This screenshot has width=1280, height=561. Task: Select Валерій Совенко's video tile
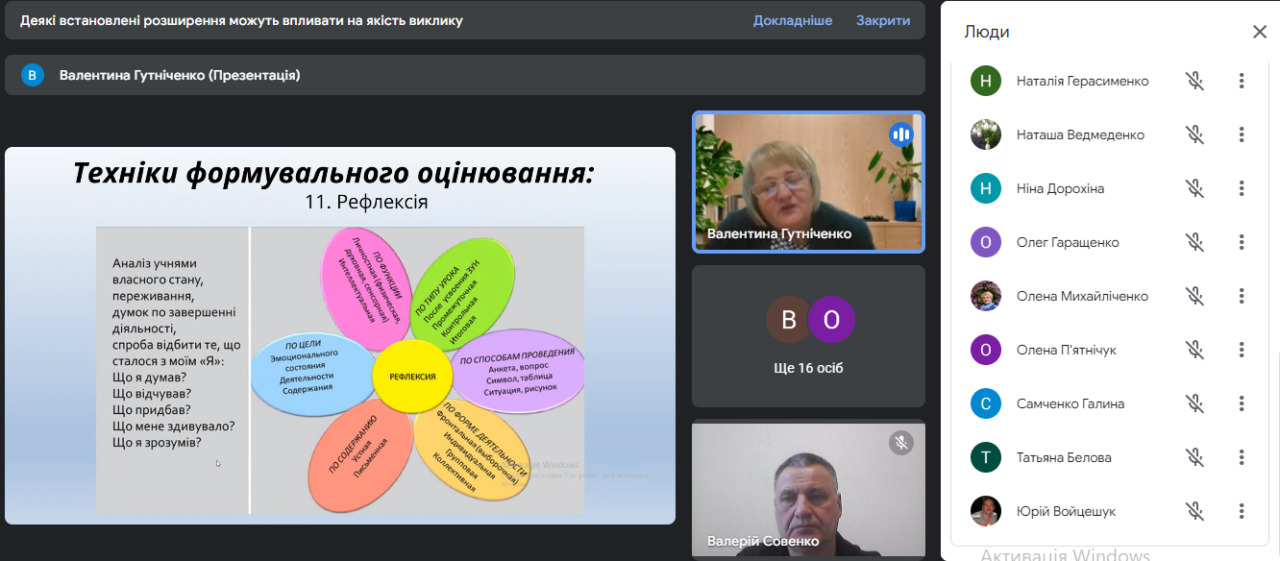pos(809,490)
